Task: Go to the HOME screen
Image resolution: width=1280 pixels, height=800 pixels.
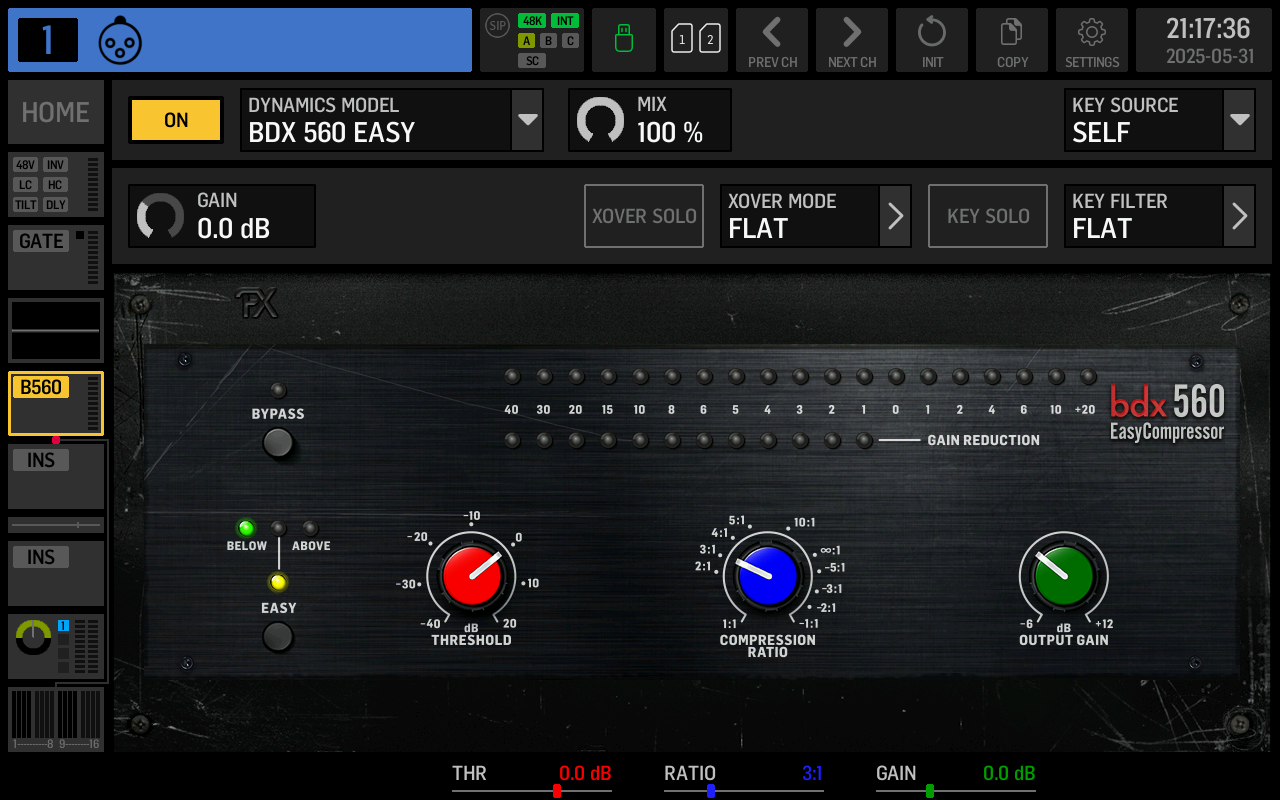Action: tap(55, 111)
